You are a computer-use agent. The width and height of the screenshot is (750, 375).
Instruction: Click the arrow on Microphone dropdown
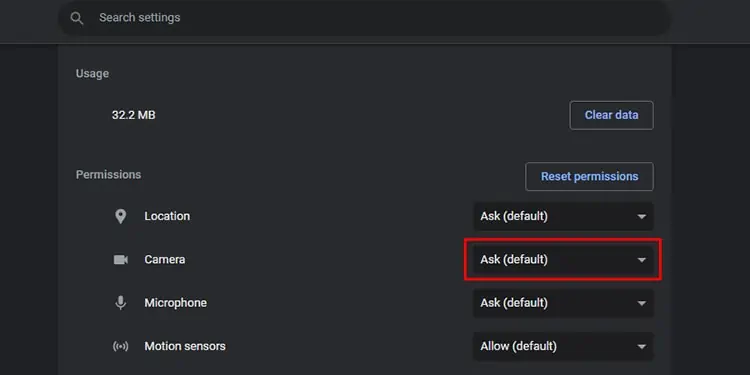[x=641, y=303]
